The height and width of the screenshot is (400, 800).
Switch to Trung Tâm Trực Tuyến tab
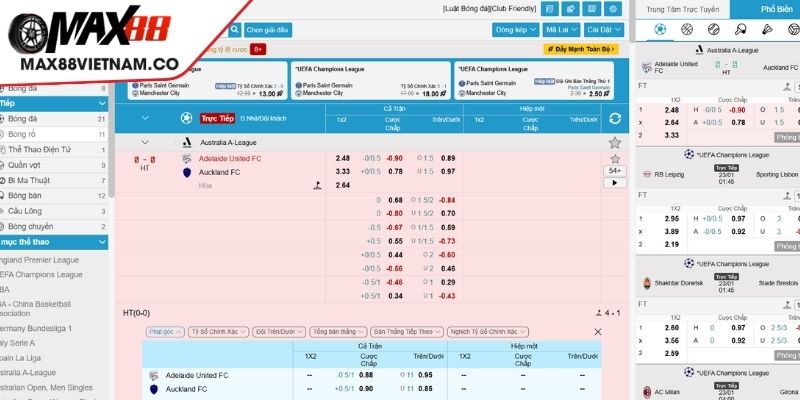point(683,9)
